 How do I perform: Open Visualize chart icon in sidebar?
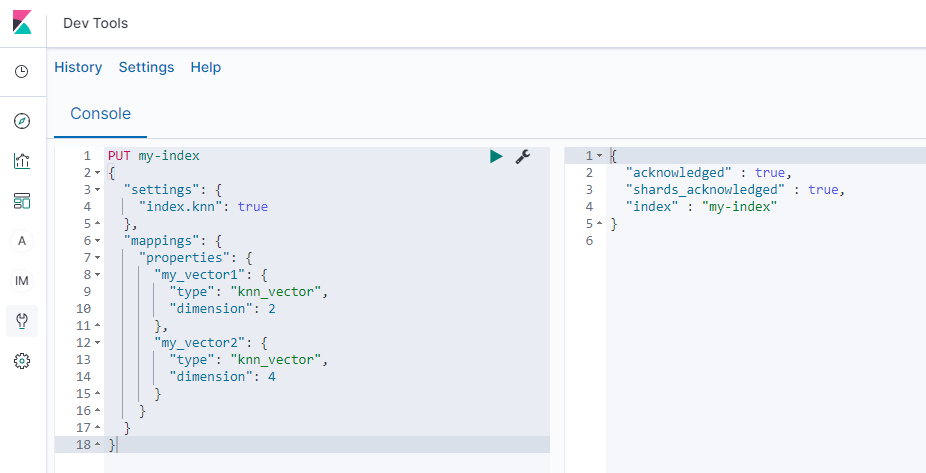(22, 161)
